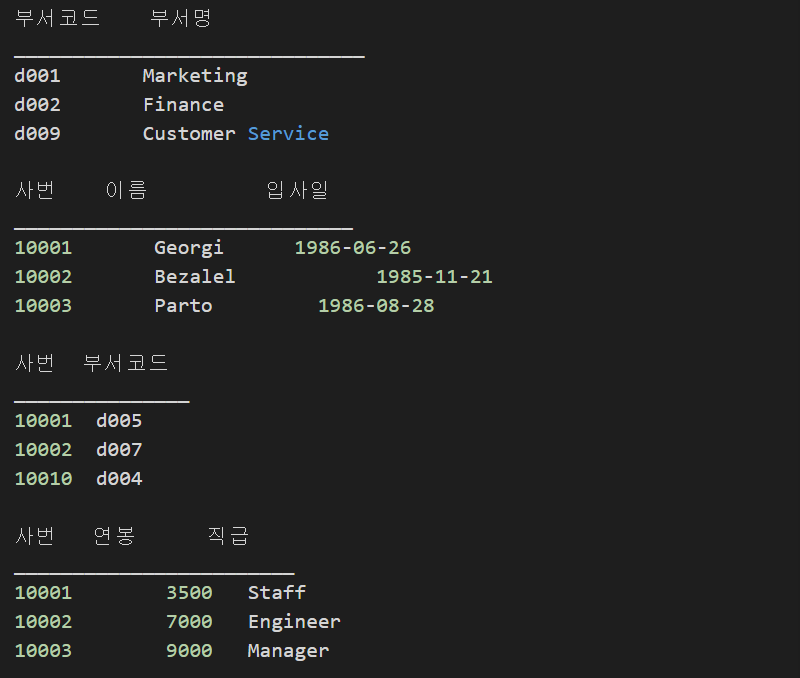Click department code d004
This screenshot has width=800, height=678.
pyautogui.click(x=119, y=479)
